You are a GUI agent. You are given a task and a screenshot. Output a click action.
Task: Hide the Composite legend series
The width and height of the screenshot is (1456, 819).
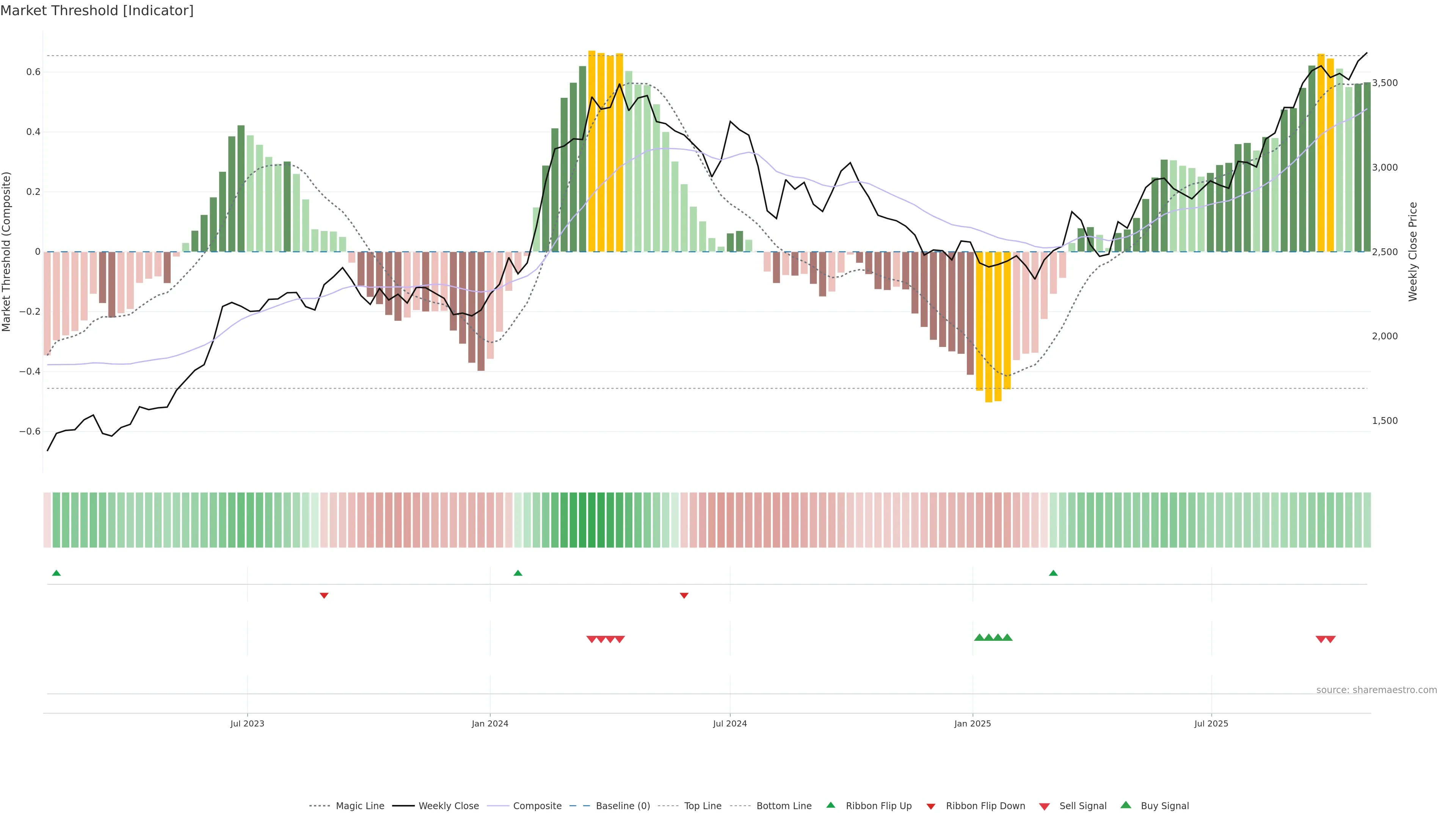[x=537, y=806]
